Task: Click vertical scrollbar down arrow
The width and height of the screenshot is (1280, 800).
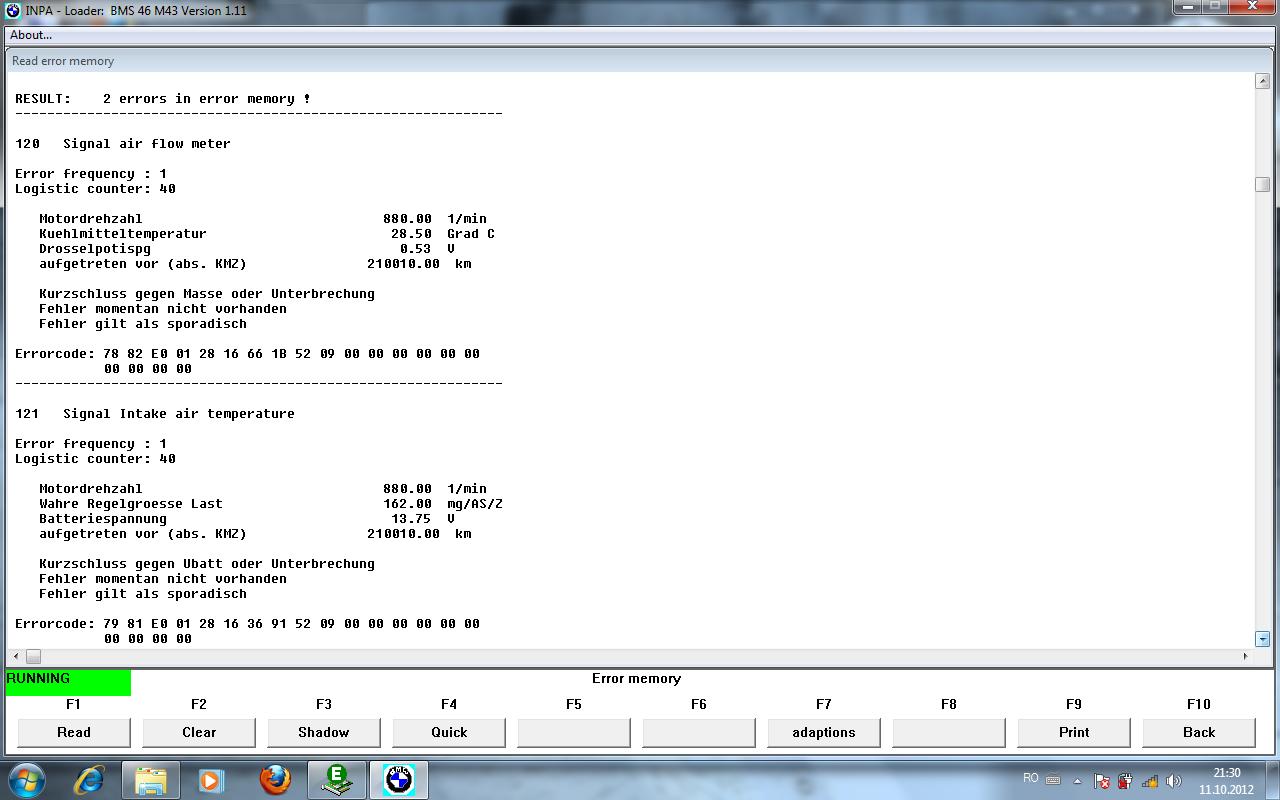Action: [1262, 639]
